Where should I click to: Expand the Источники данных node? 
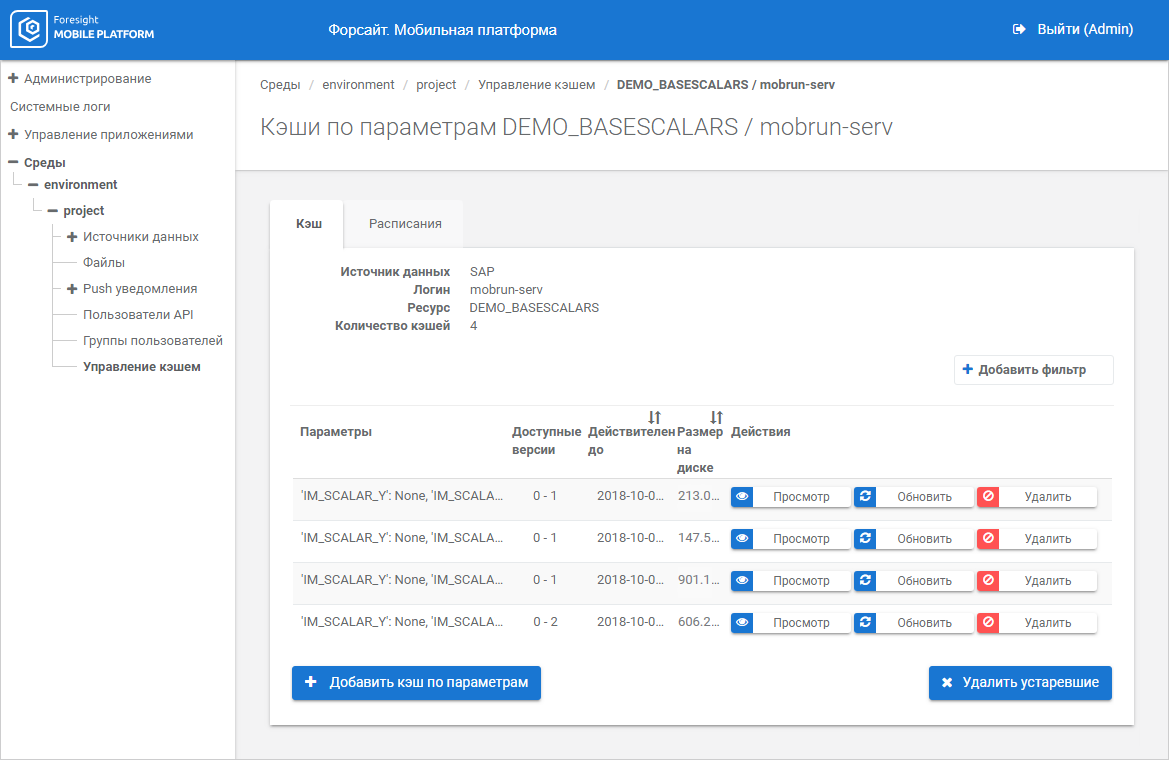[72, 237]
